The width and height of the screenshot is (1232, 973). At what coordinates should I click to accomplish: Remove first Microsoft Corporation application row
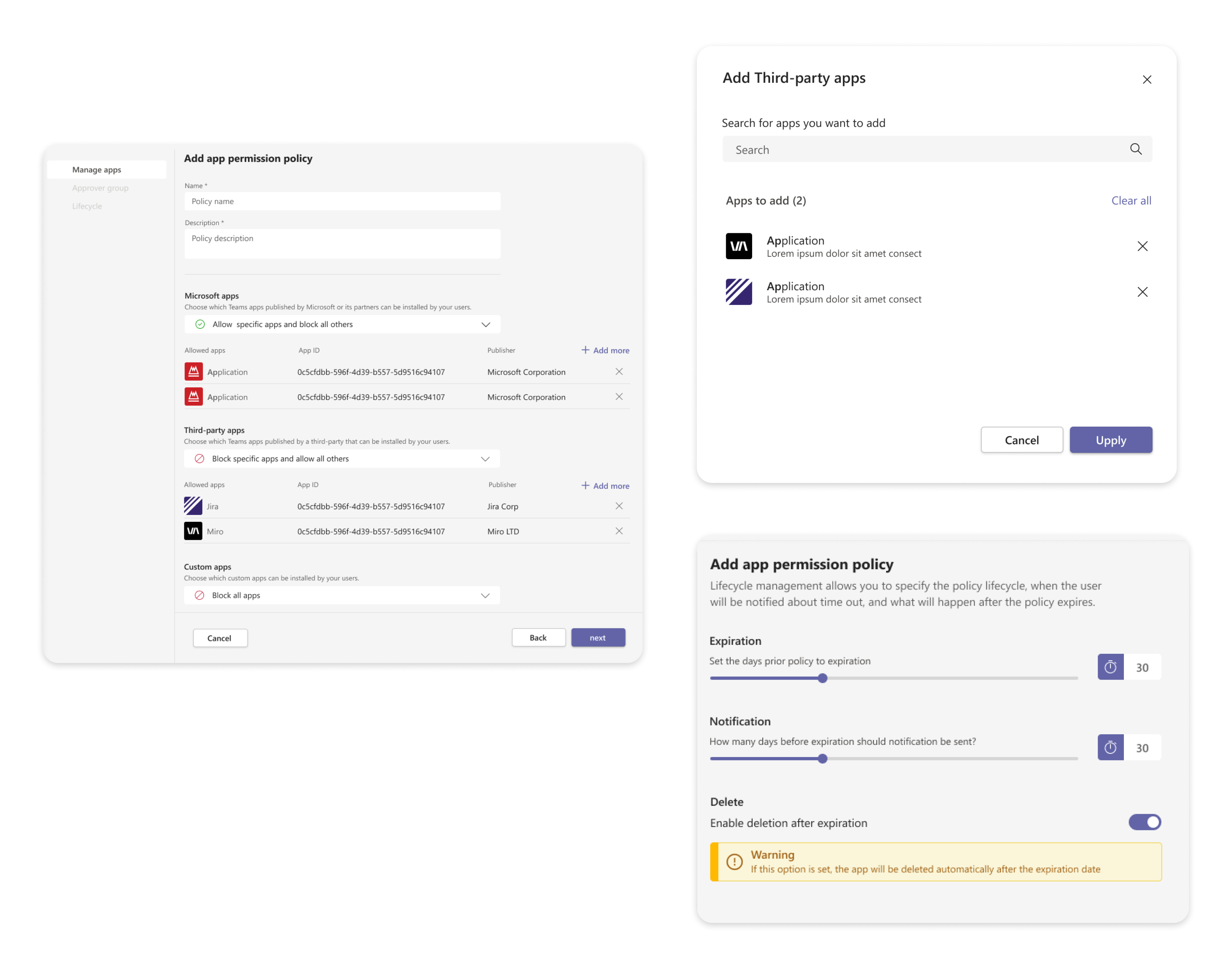(x=619, y=371)
